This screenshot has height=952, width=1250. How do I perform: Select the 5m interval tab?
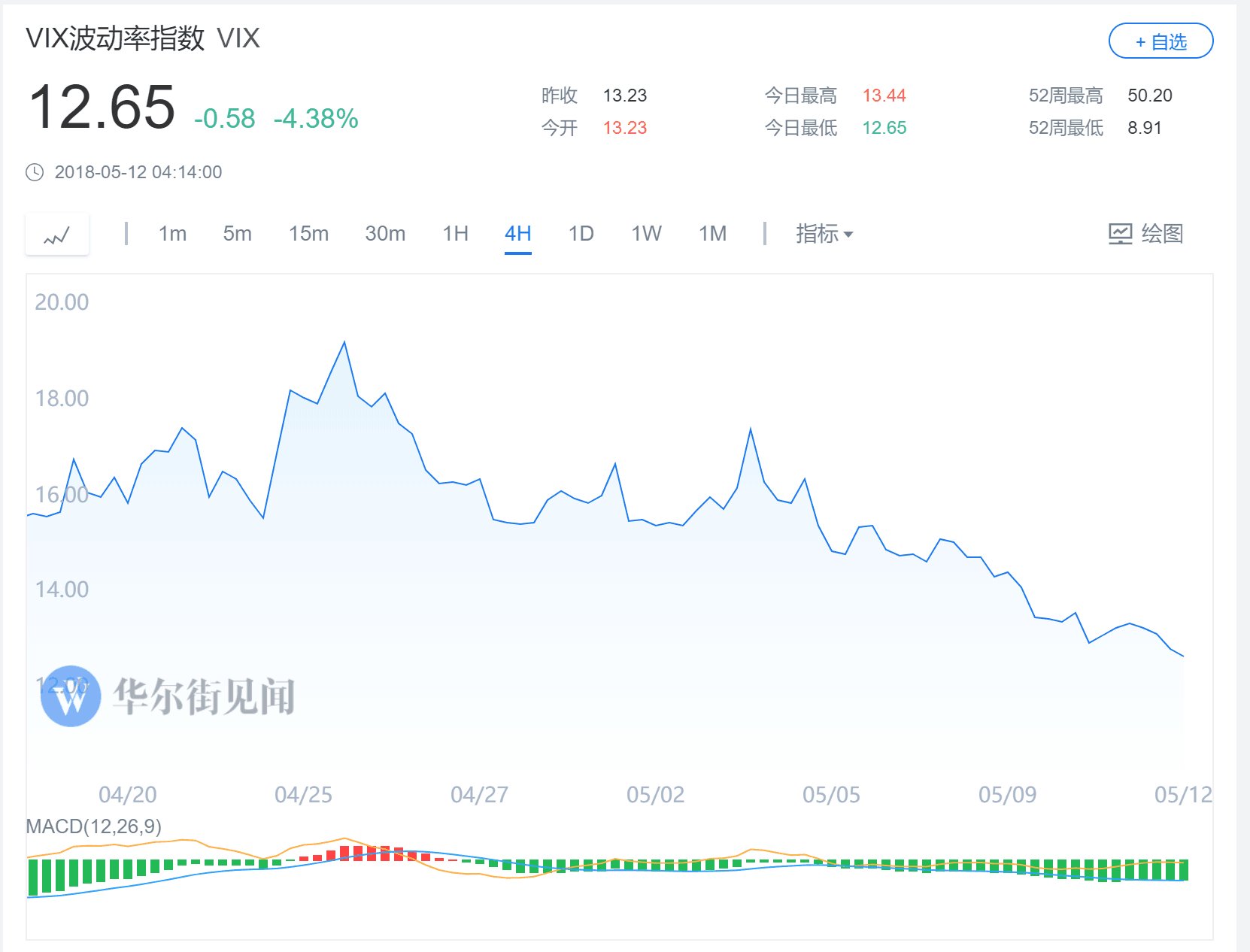[237, 234]
